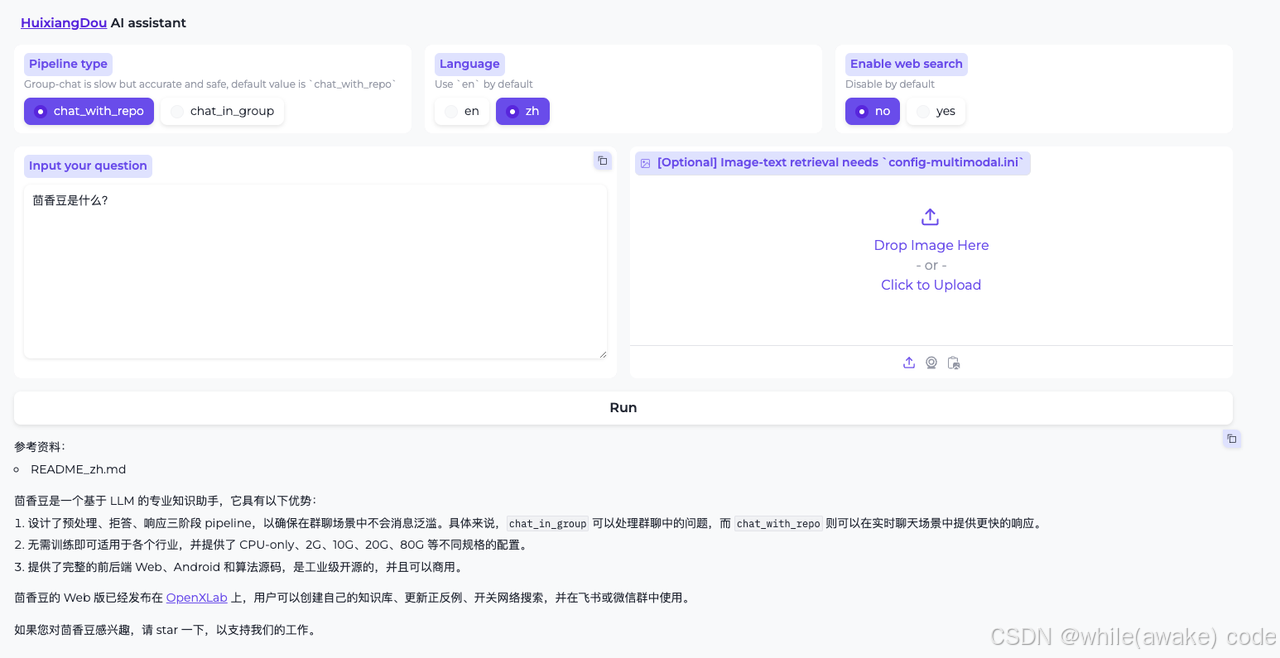Image resolution: width=1280 pixels, height=658 pixels.
Task: Click the image icon beside the Image-text retrieval label
Action: click(646, 163)
